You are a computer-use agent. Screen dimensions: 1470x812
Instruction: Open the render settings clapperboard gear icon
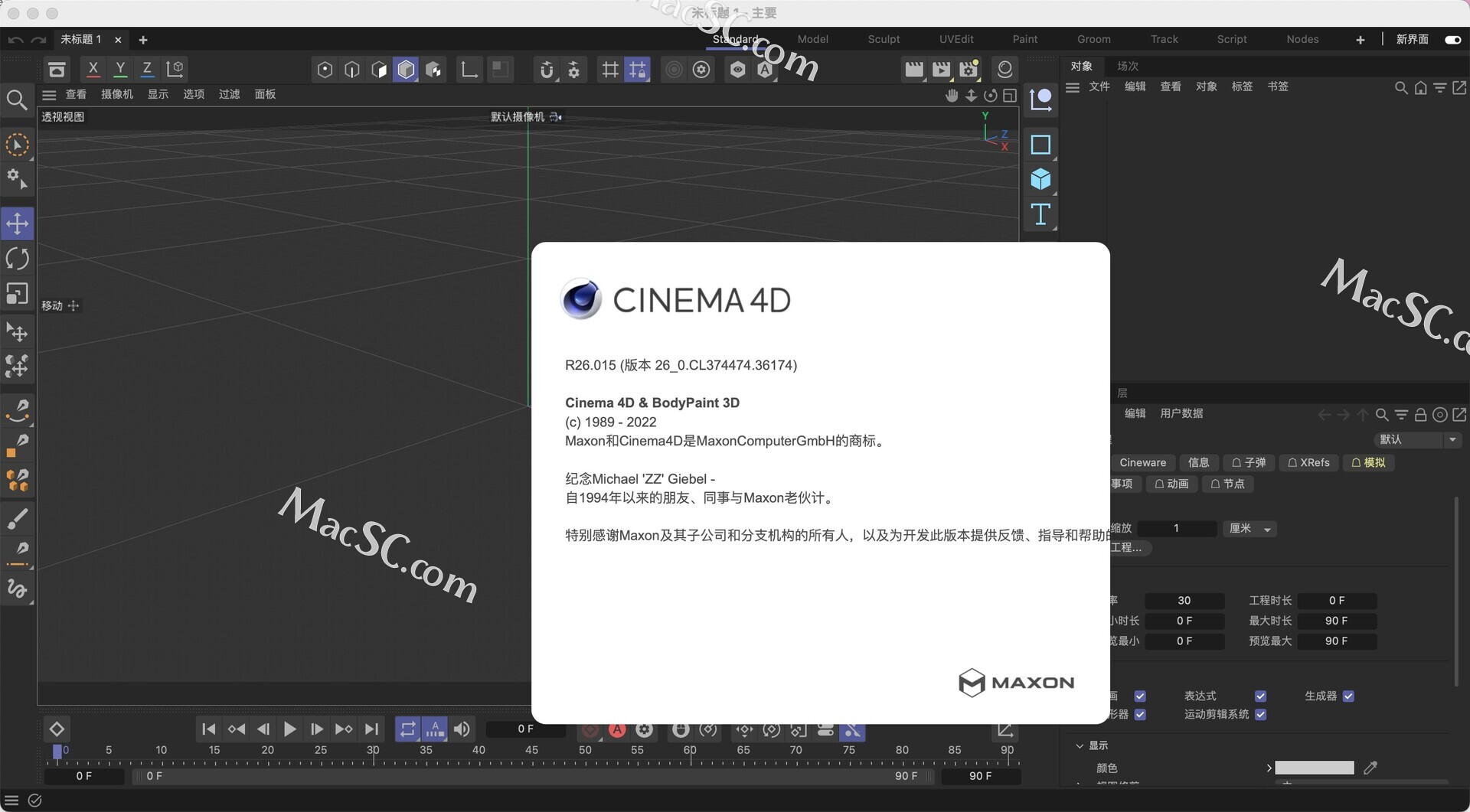[969, 70]
